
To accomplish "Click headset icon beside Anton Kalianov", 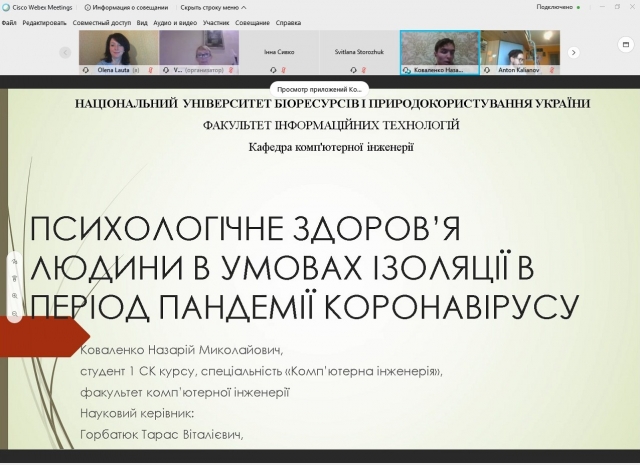I will pyautogui.click(x=487, y=70).
